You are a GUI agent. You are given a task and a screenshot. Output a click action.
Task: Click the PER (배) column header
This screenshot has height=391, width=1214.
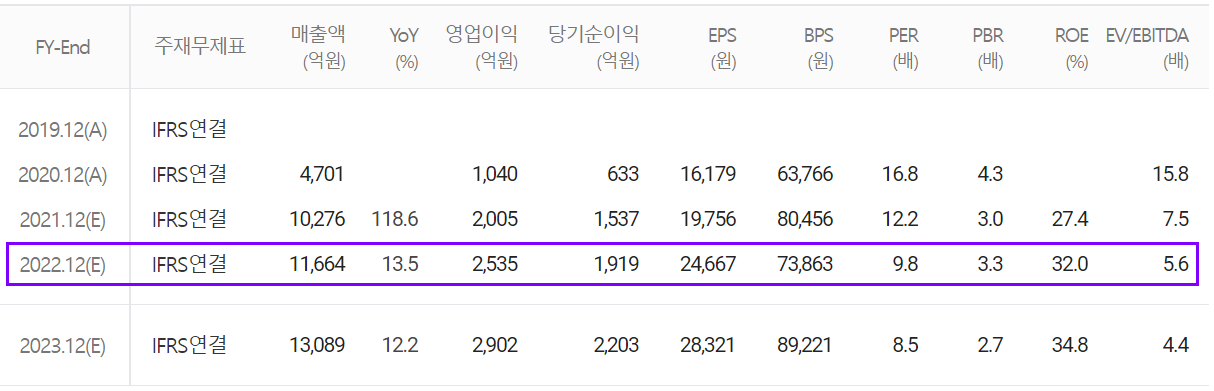coord(904,47)
